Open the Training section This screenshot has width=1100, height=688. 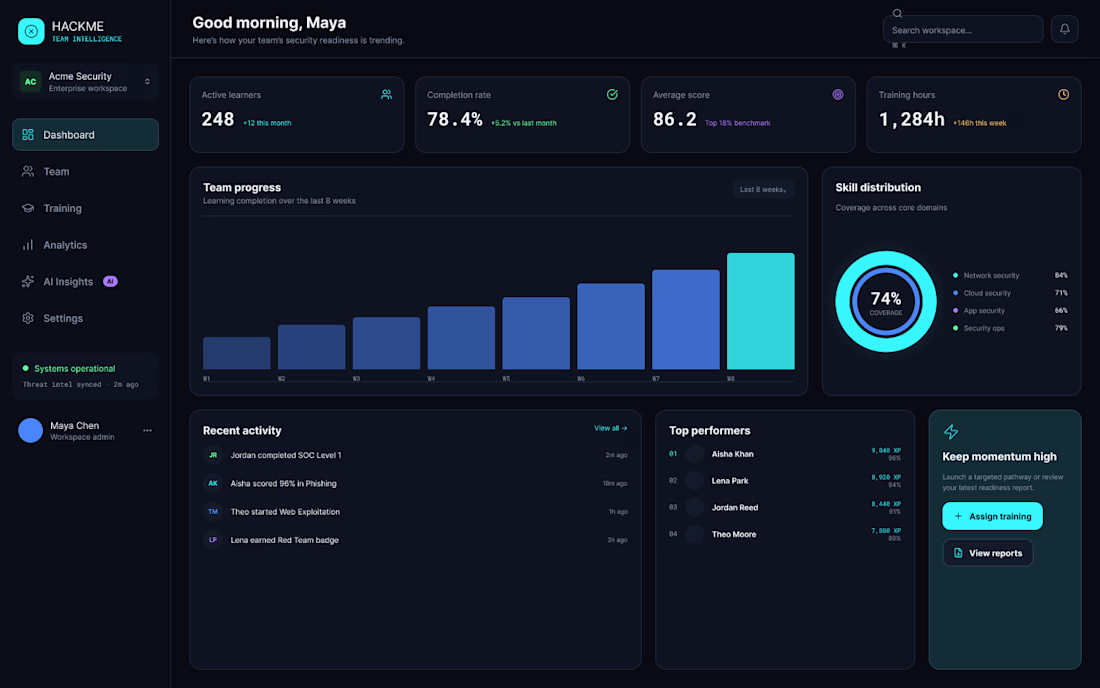(86, 208)
